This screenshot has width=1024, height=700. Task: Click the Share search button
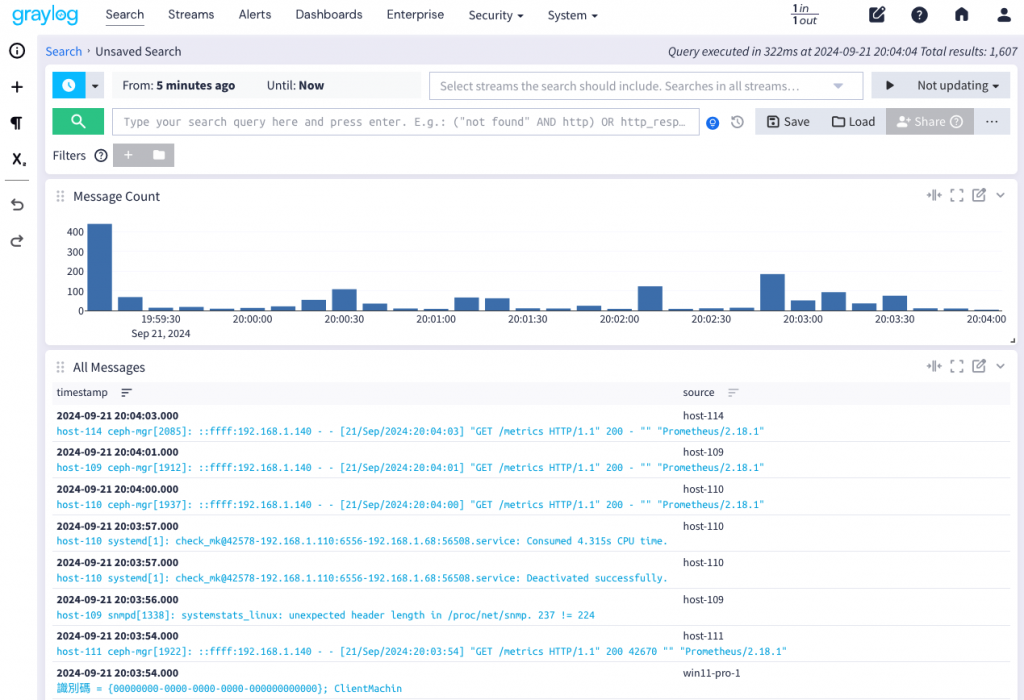click(x=929, y=121)
